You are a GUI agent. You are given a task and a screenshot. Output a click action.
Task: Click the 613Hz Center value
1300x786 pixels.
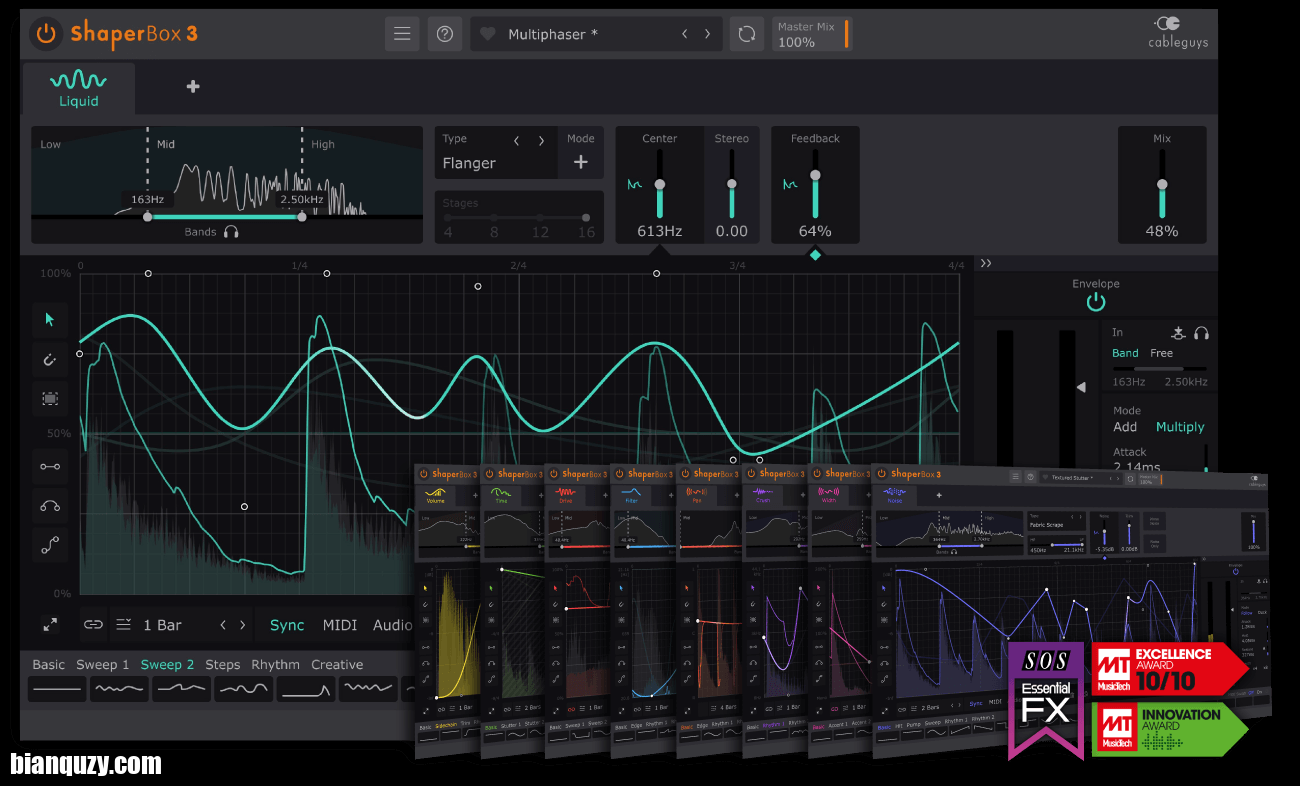(x=660, y=231)
